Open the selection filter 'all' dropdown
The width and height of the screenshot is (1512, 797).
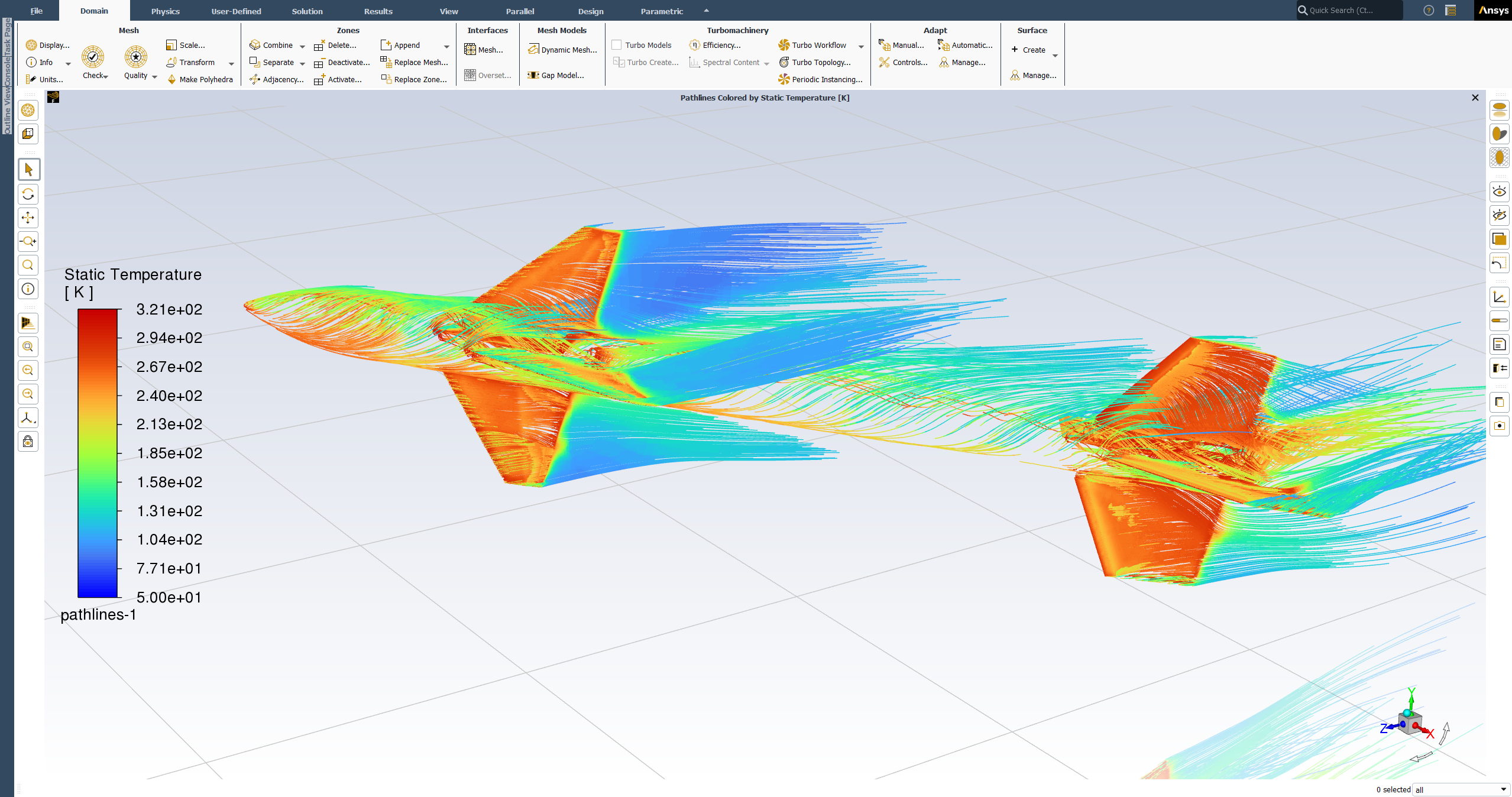(1461, 790)
